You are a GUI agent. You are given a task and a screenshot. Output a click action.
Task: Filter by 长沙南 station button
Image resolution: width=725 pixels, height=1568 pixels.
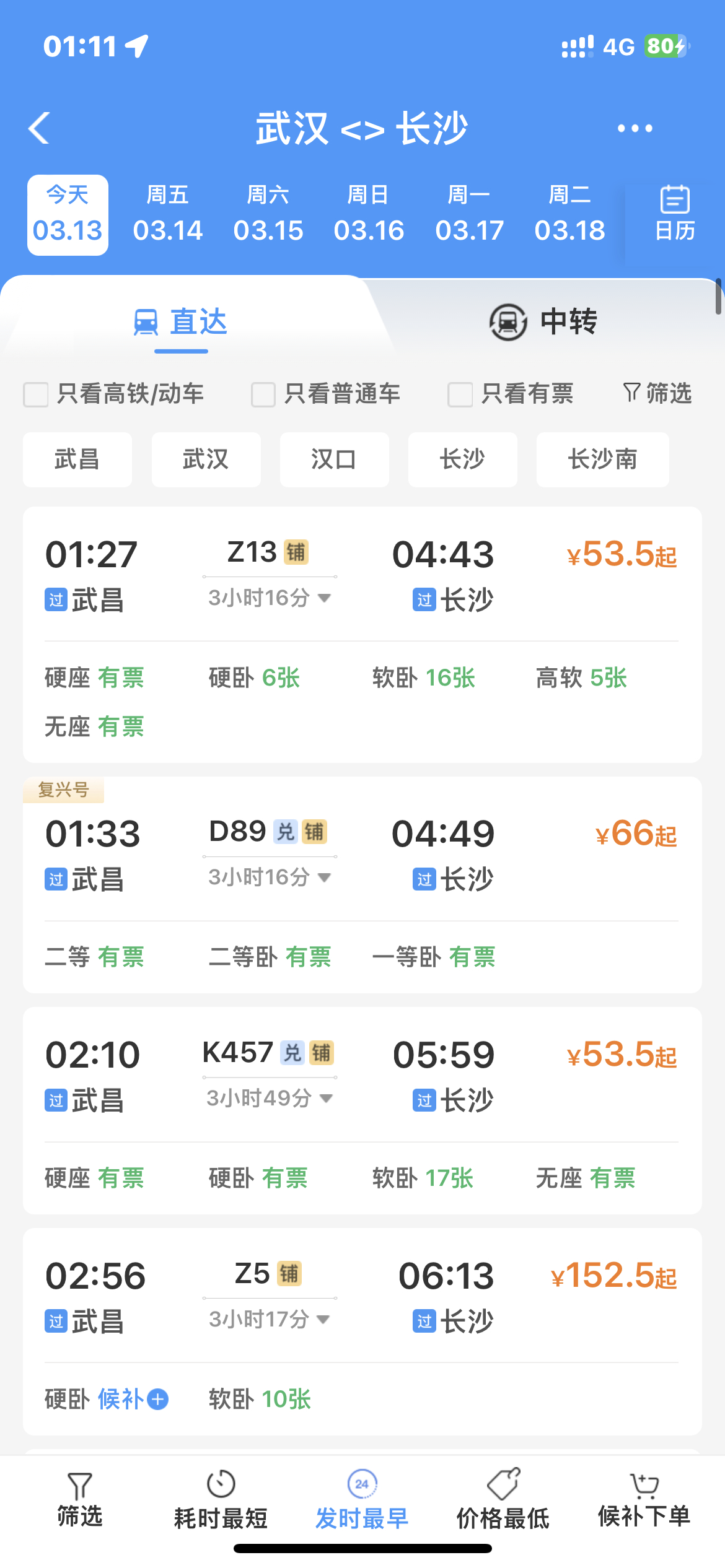603,460
